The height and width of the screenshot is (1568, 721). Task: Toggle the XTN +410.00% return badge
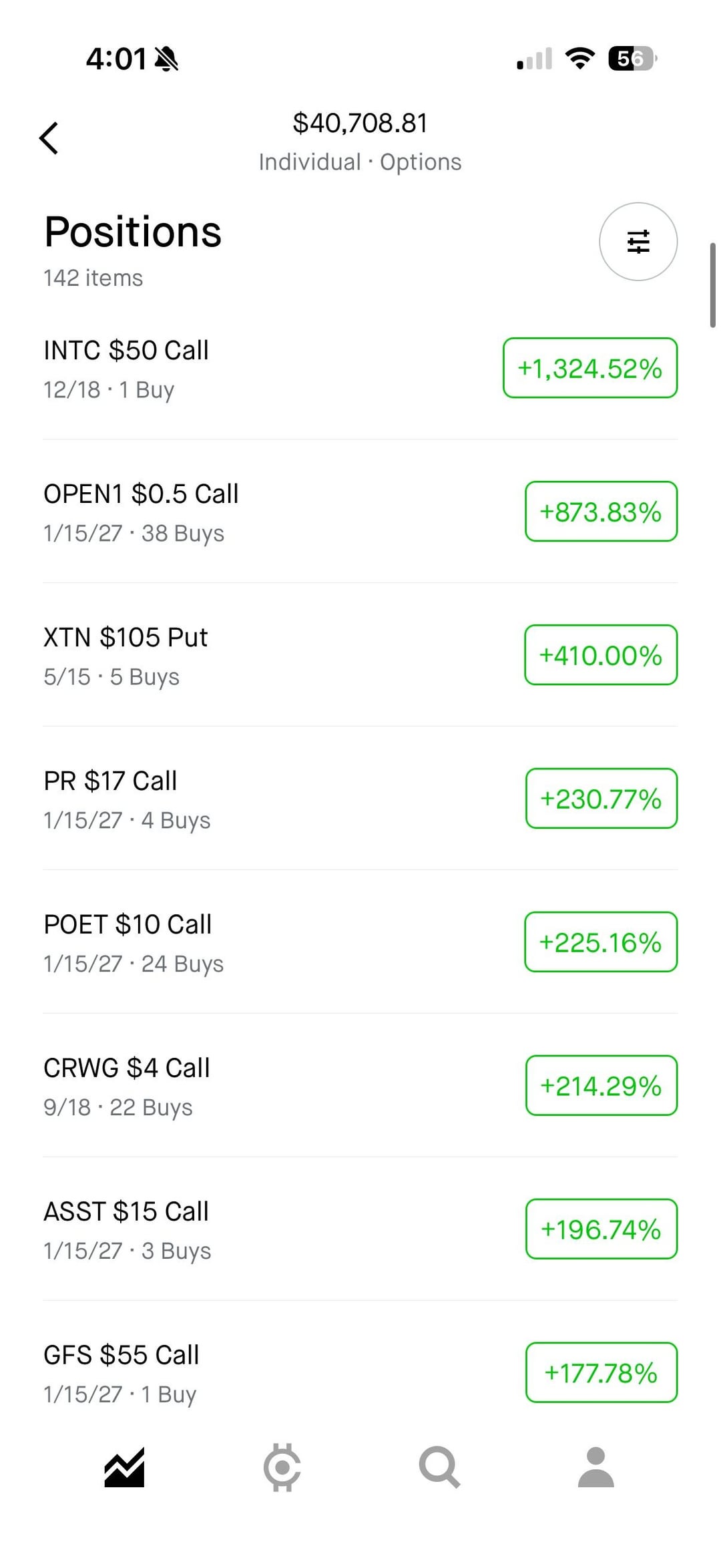tap(601, 655)
